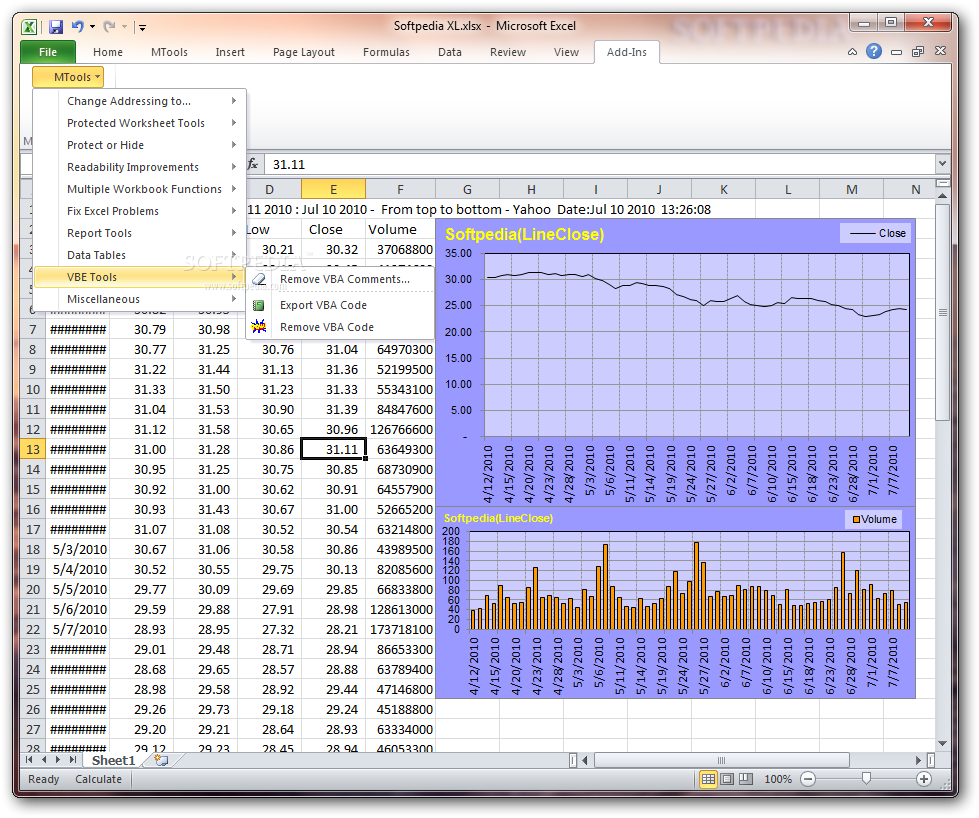Select cell containing 173718100
979x818 pixels.
(x=401, y=629)
